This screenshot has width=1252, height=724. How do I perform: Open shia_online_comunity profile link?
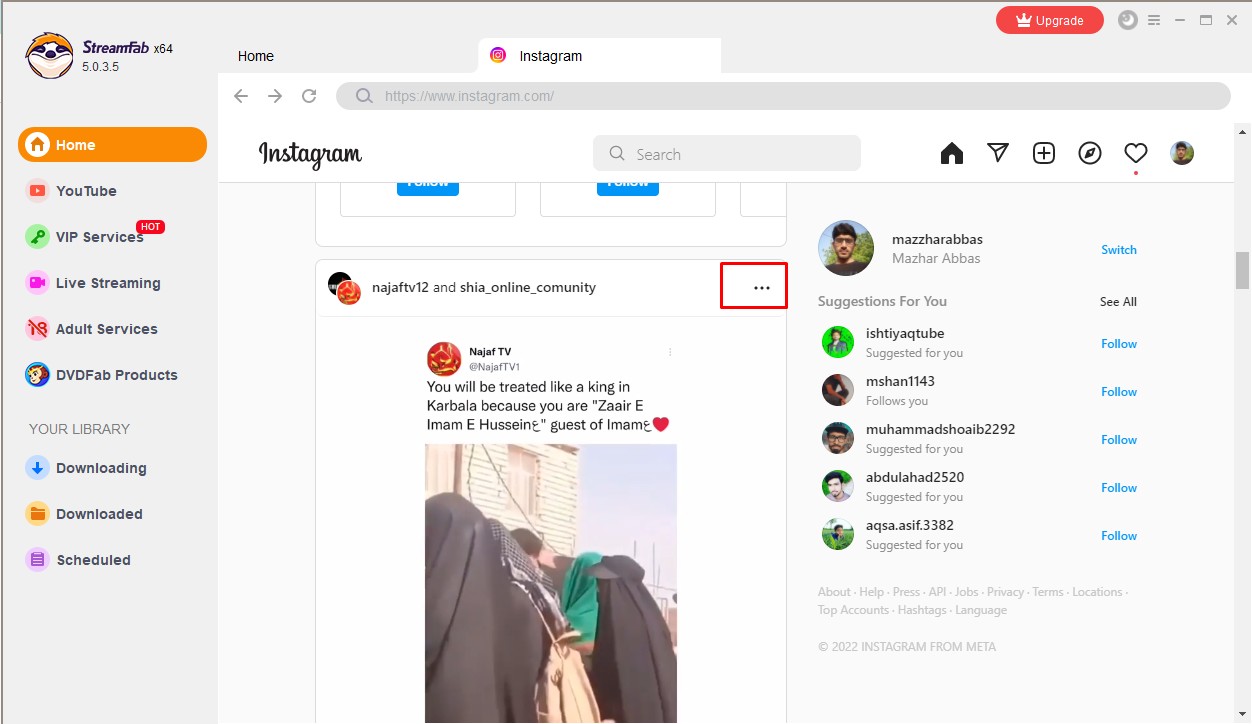[528, 287]
